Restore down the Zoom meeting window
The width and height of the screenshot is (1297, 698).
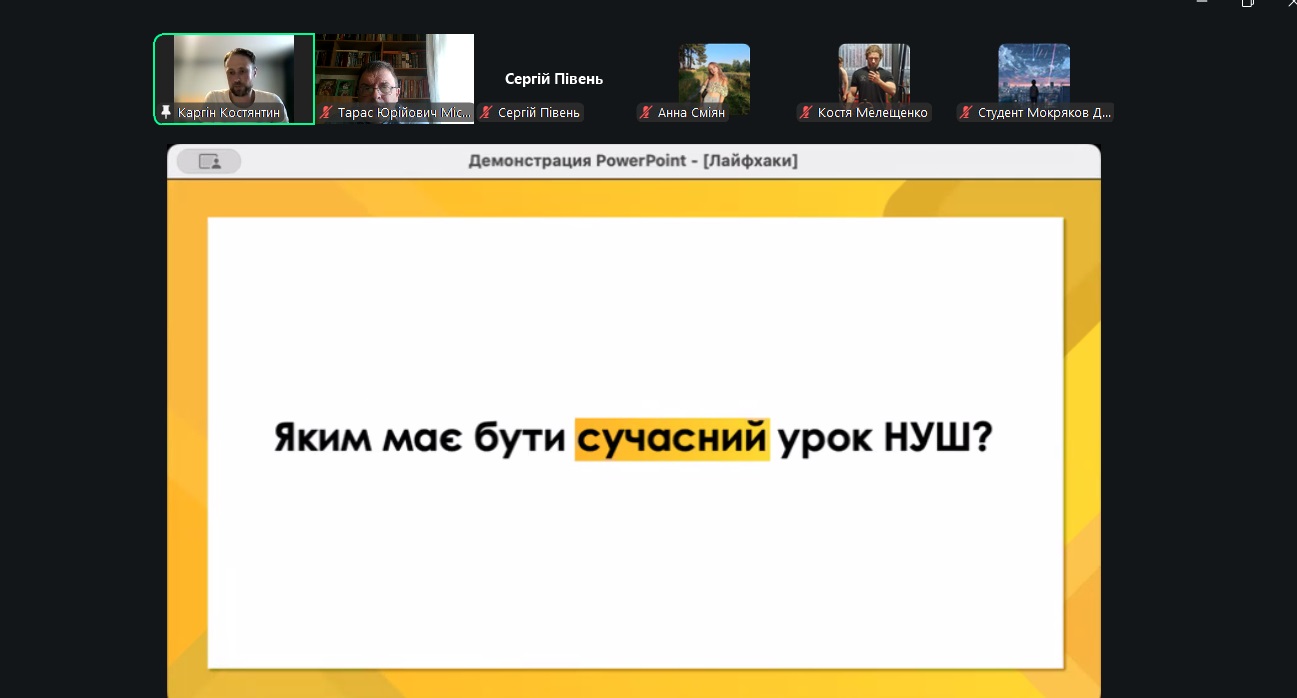click(1247, 3)
